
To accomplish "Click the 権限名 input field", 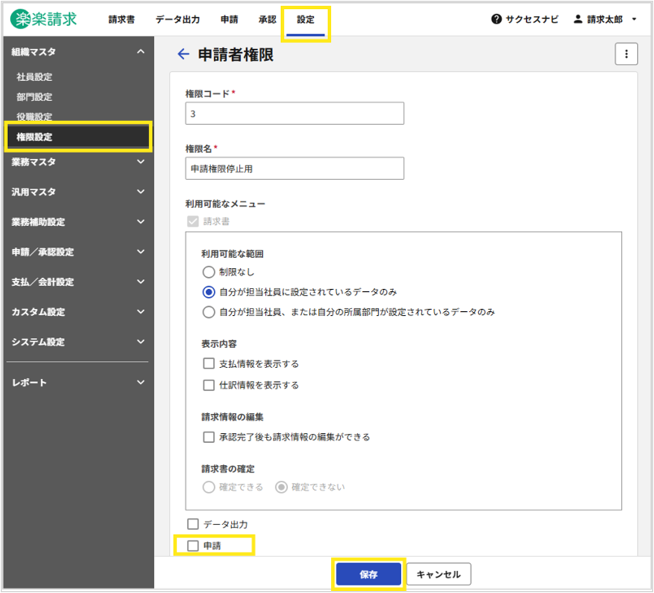I will point(294,168).
